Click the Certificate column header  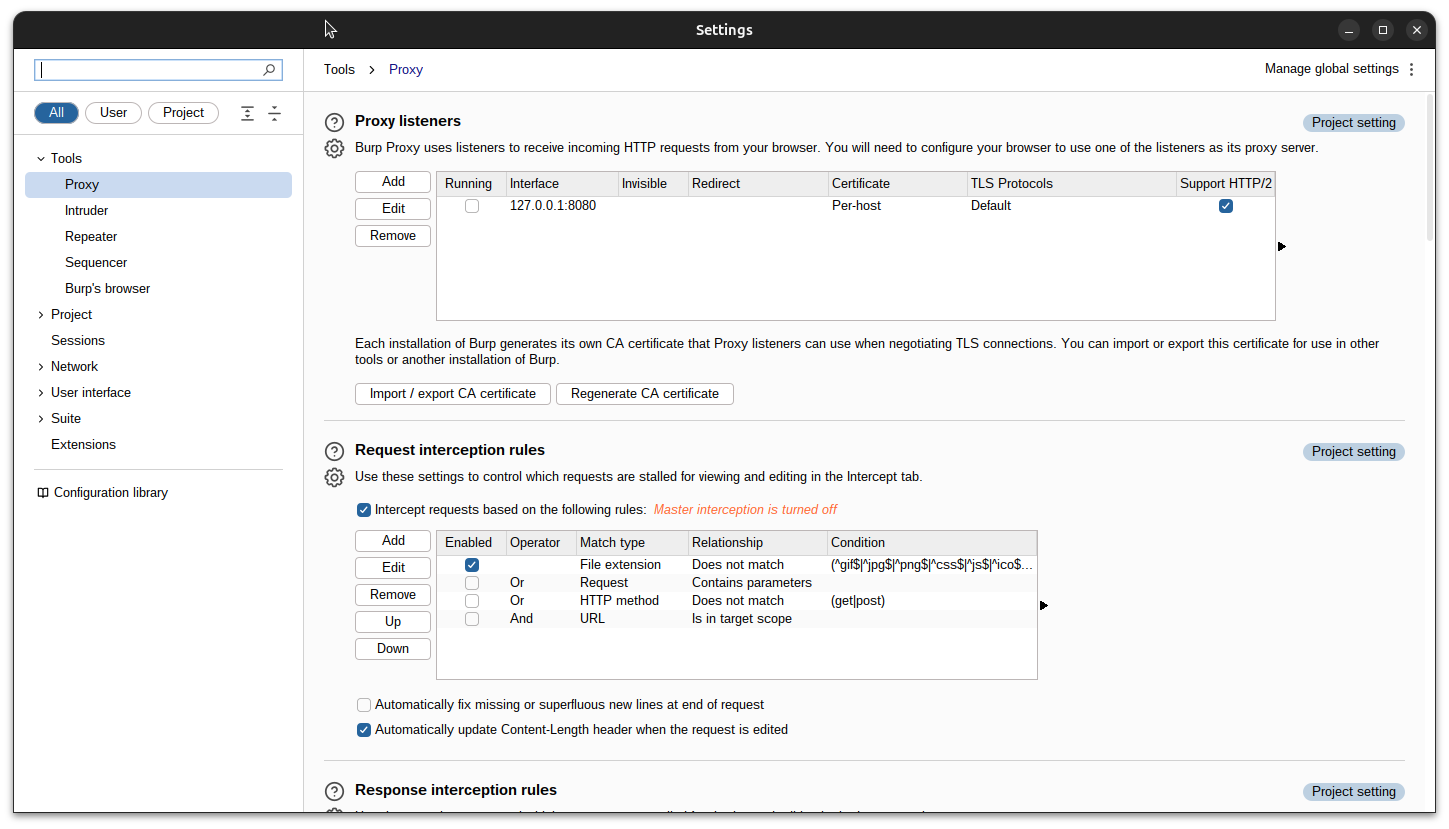898,184
